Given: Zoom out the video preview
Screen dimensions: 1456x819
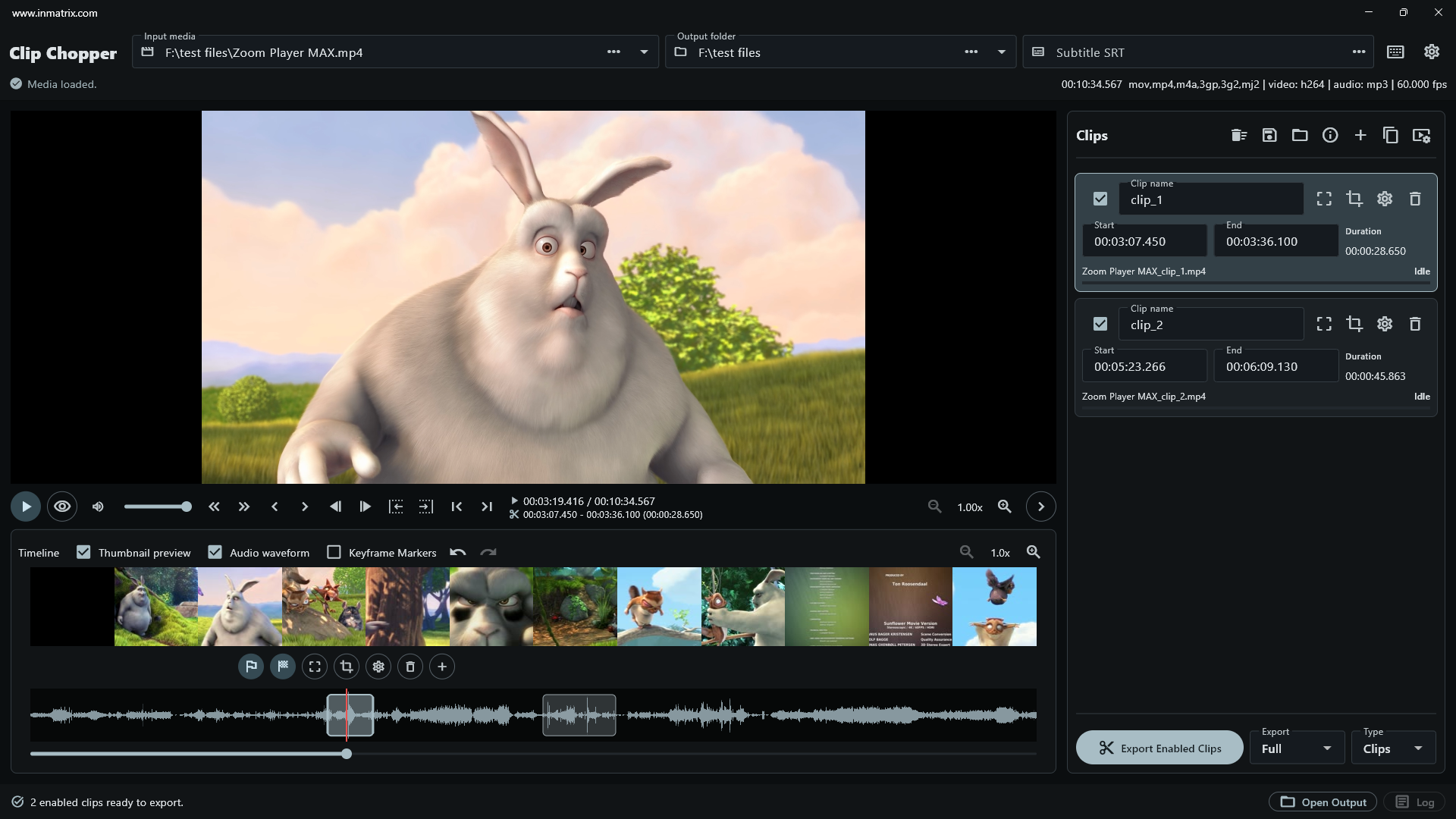Looking at the screenshot, I should tap(935, 507).
